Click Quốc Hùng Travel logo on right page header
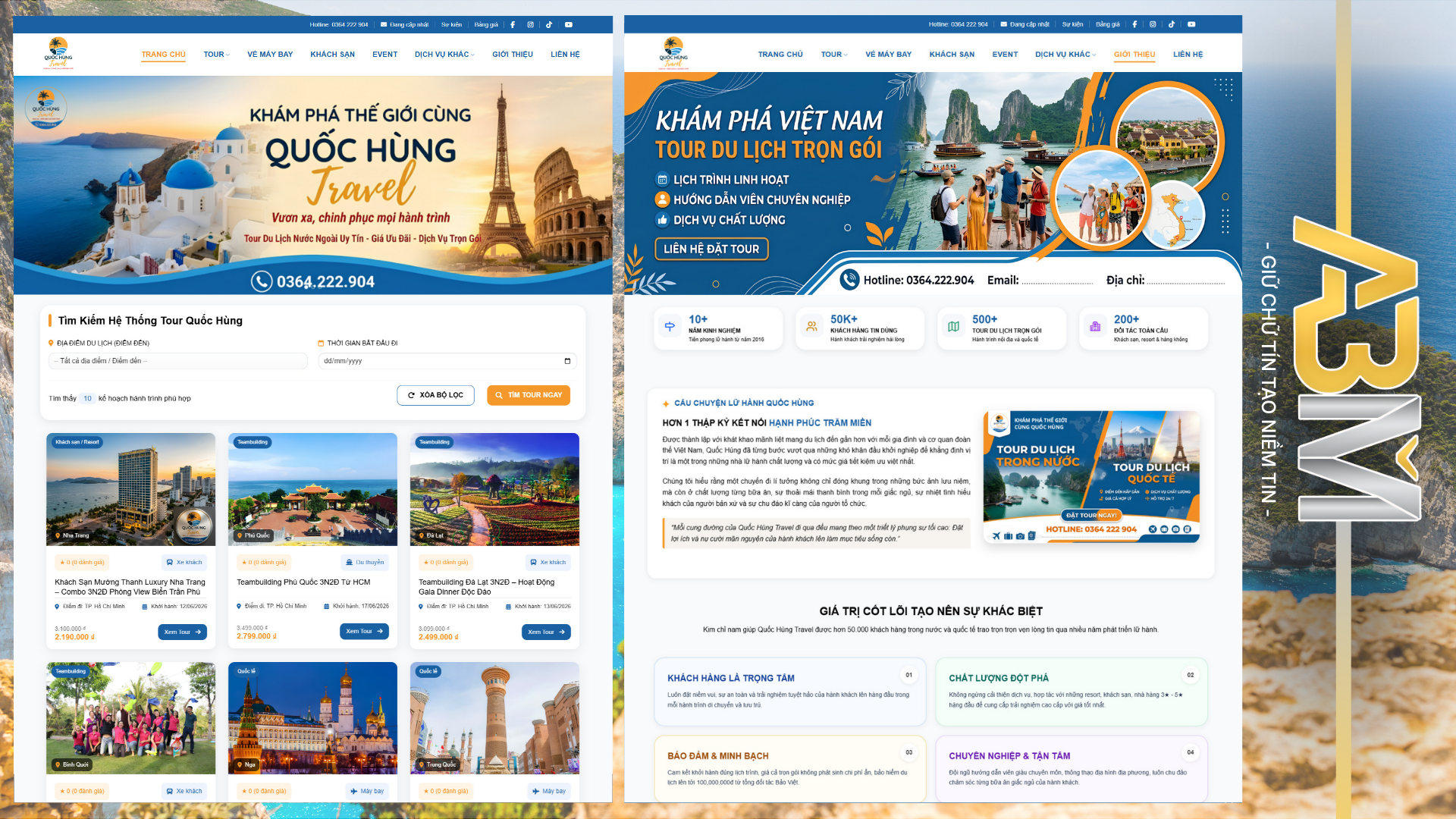1456x819 pixels. tap(673, 53)
